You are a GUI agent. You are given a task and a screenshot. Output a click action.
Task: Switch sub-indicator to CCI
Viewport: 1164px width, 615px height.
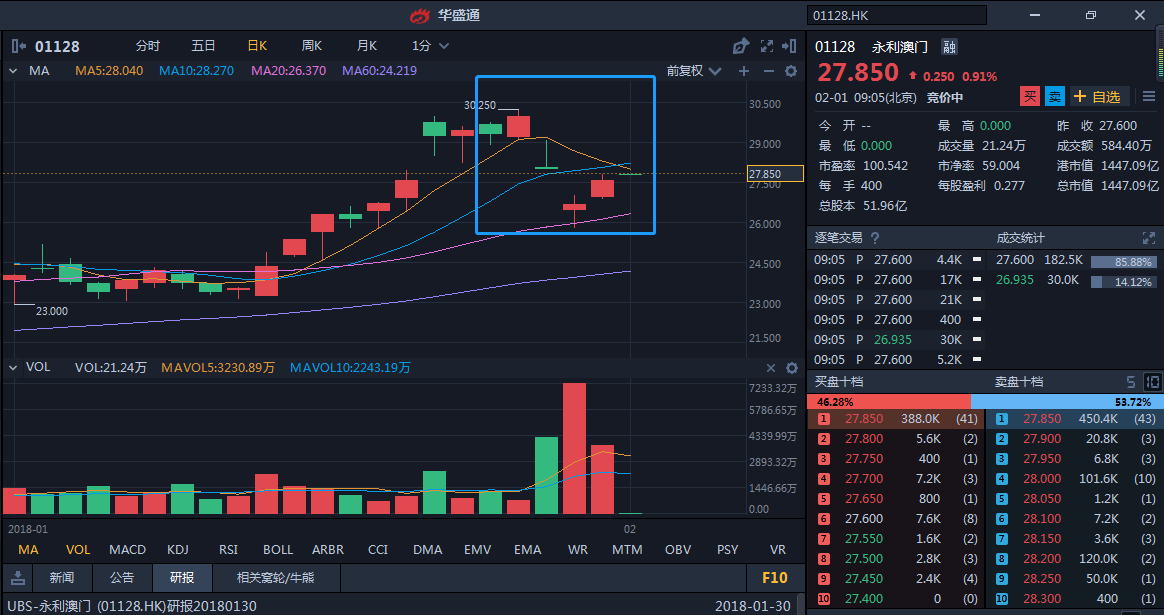(378, 550)
